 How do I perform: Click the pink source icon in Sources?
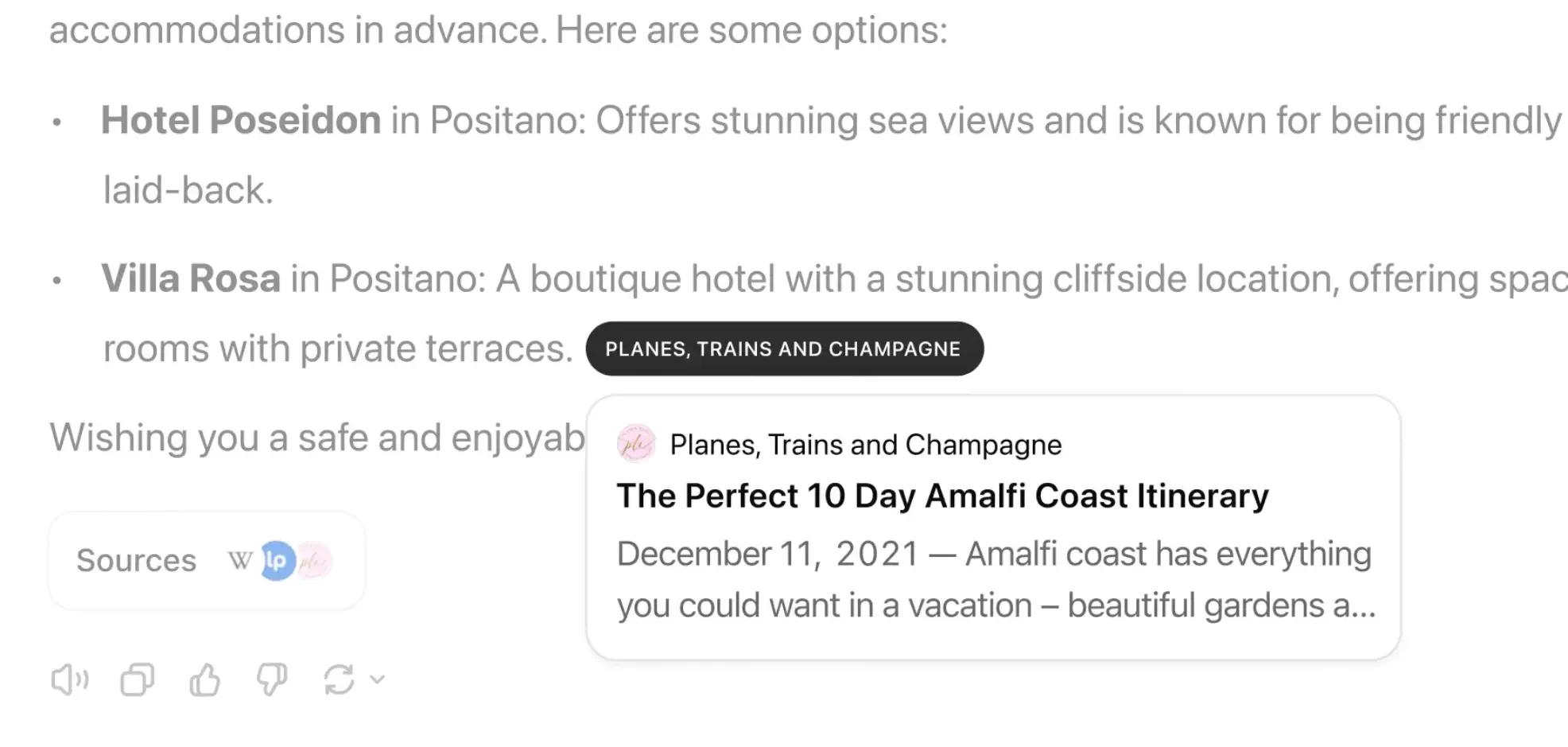pyautogui.click(x=316, y=561)
